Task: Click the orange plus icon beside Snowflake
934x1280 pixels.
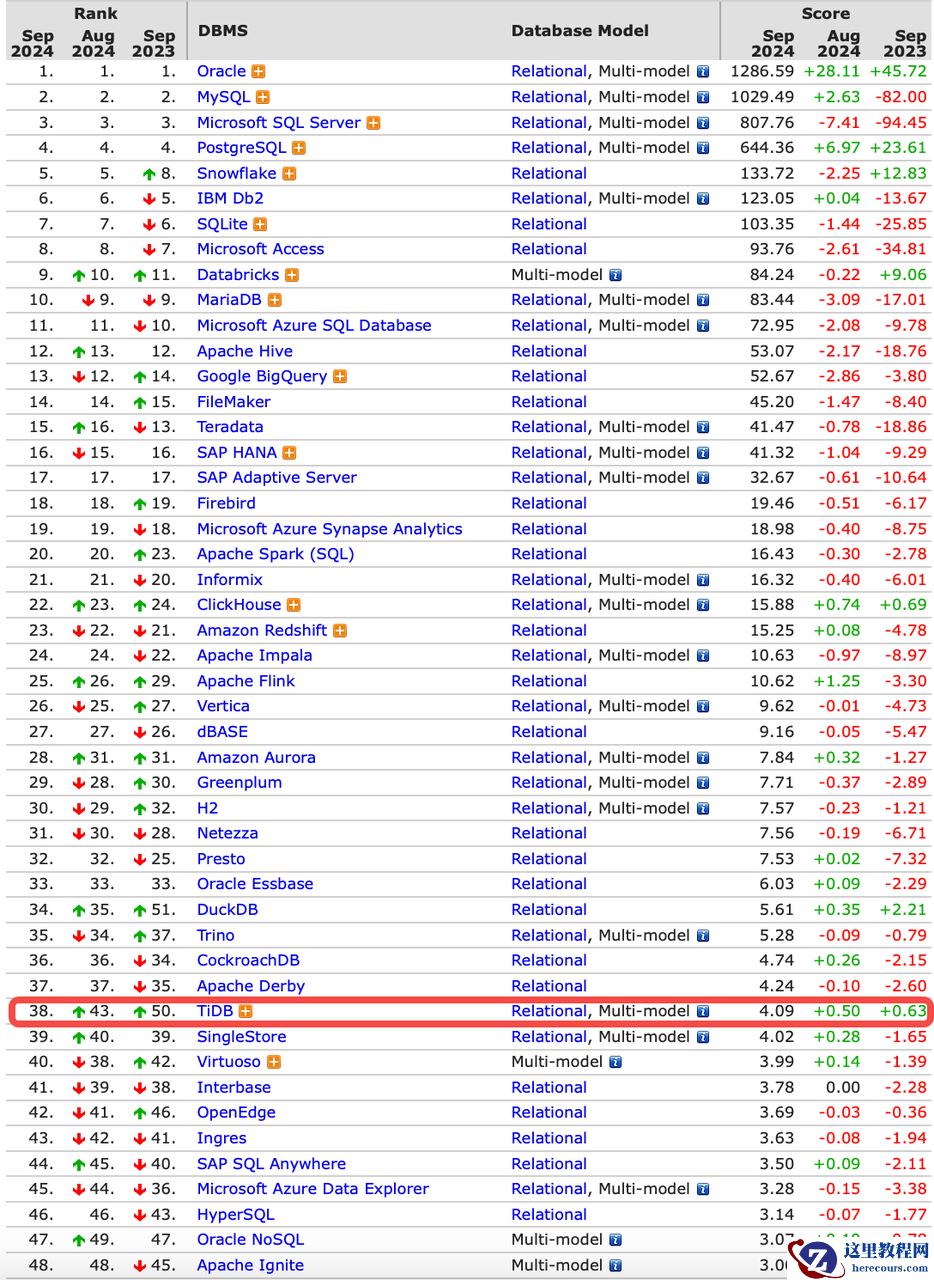Action: tap(289, 173)
